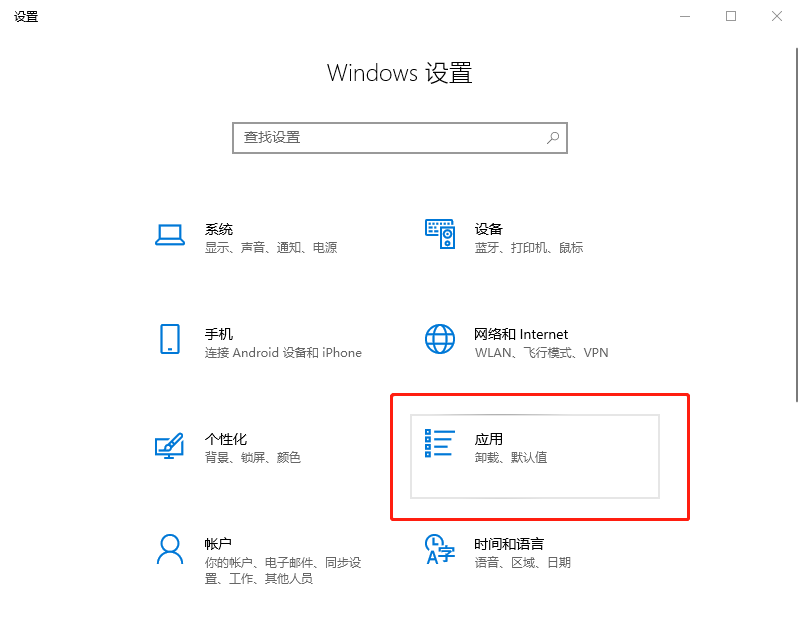Viewport: 800px width, 632px height.
Task: Click the 应用 list icon
Action: [440, 443]
